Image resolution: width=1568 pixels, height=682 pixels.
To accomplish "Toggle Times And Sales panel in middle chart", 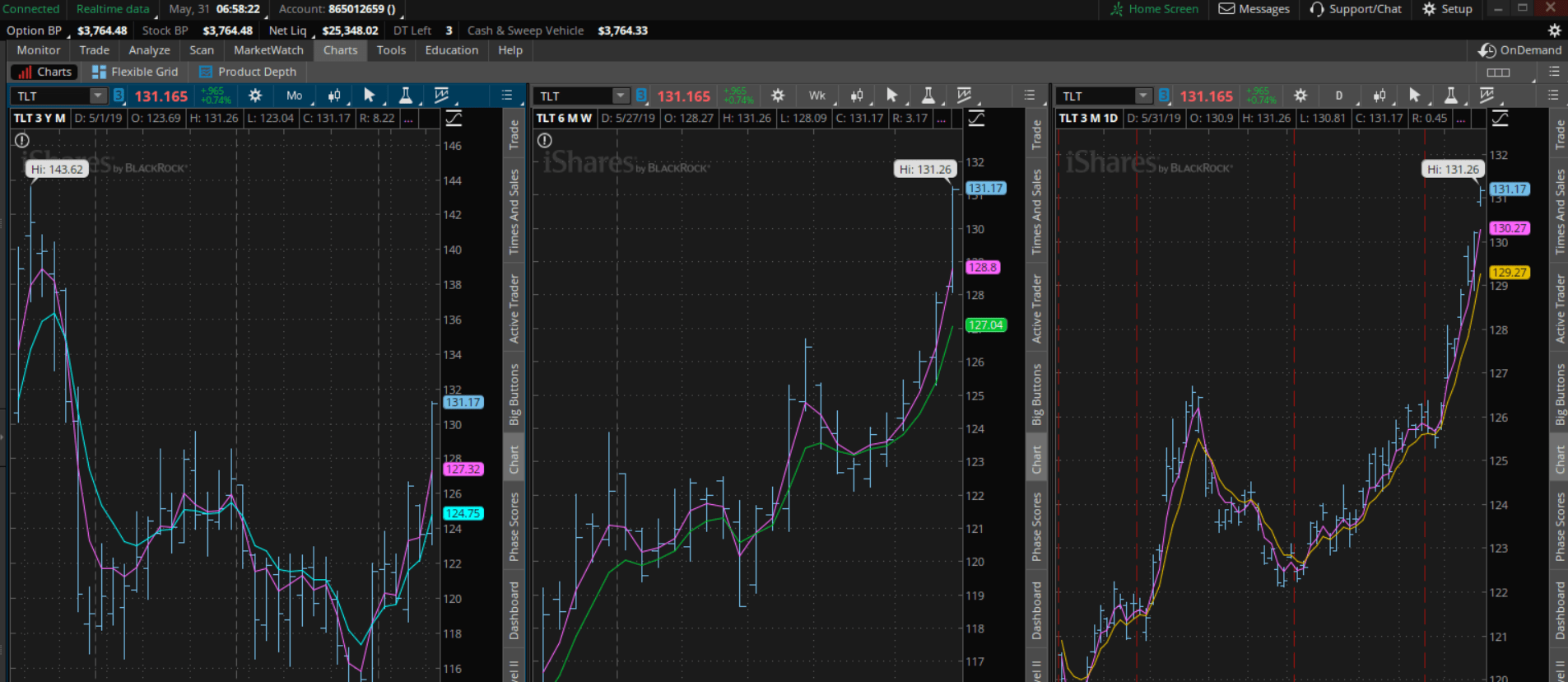I will pyautogui.click(x=1036, y=212).
